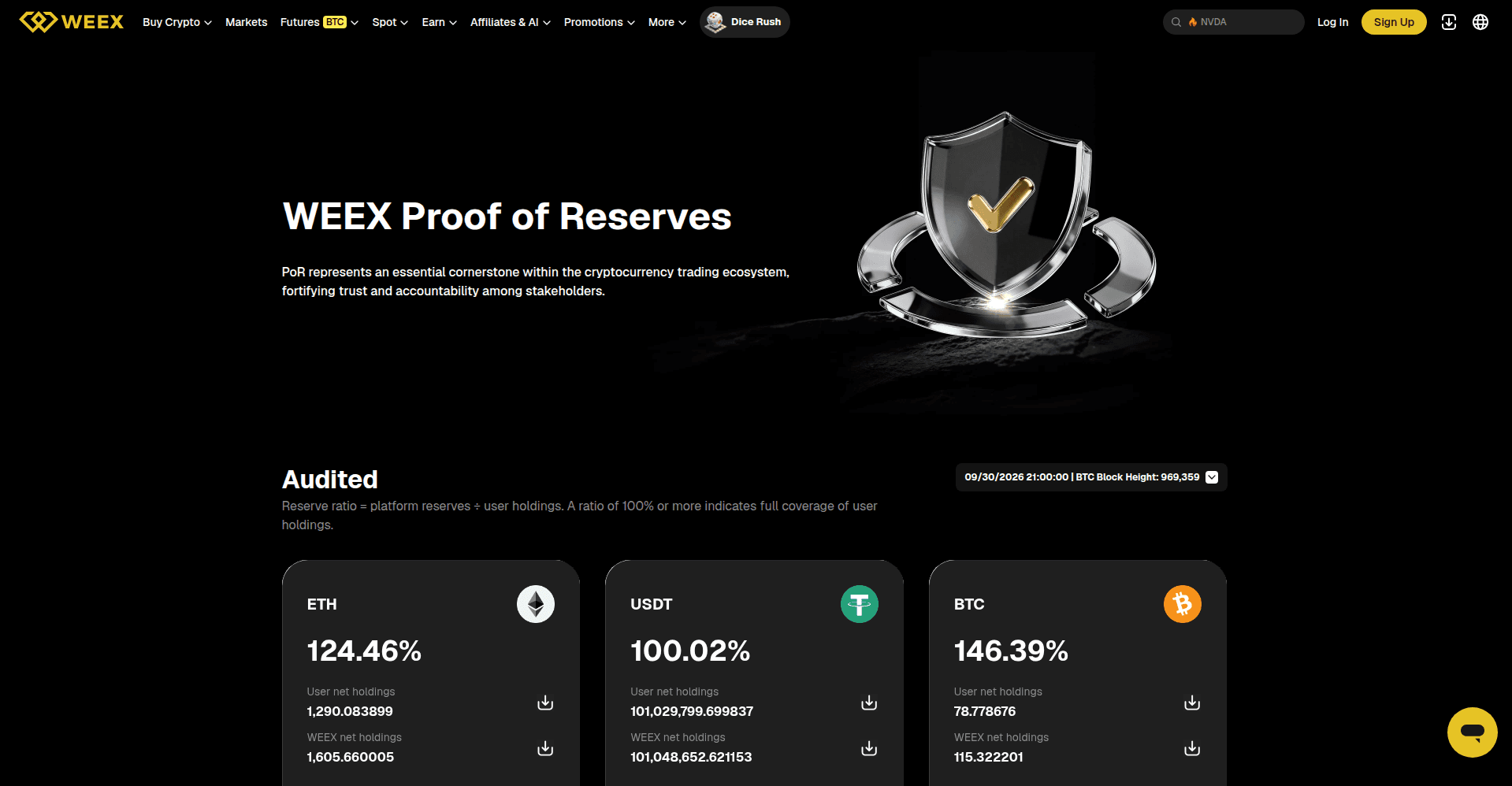Image resolution: width=1512 pixels, height=786 pixels.
Task: Download ETH WEEX net holdings file
Action: [545, 748]
